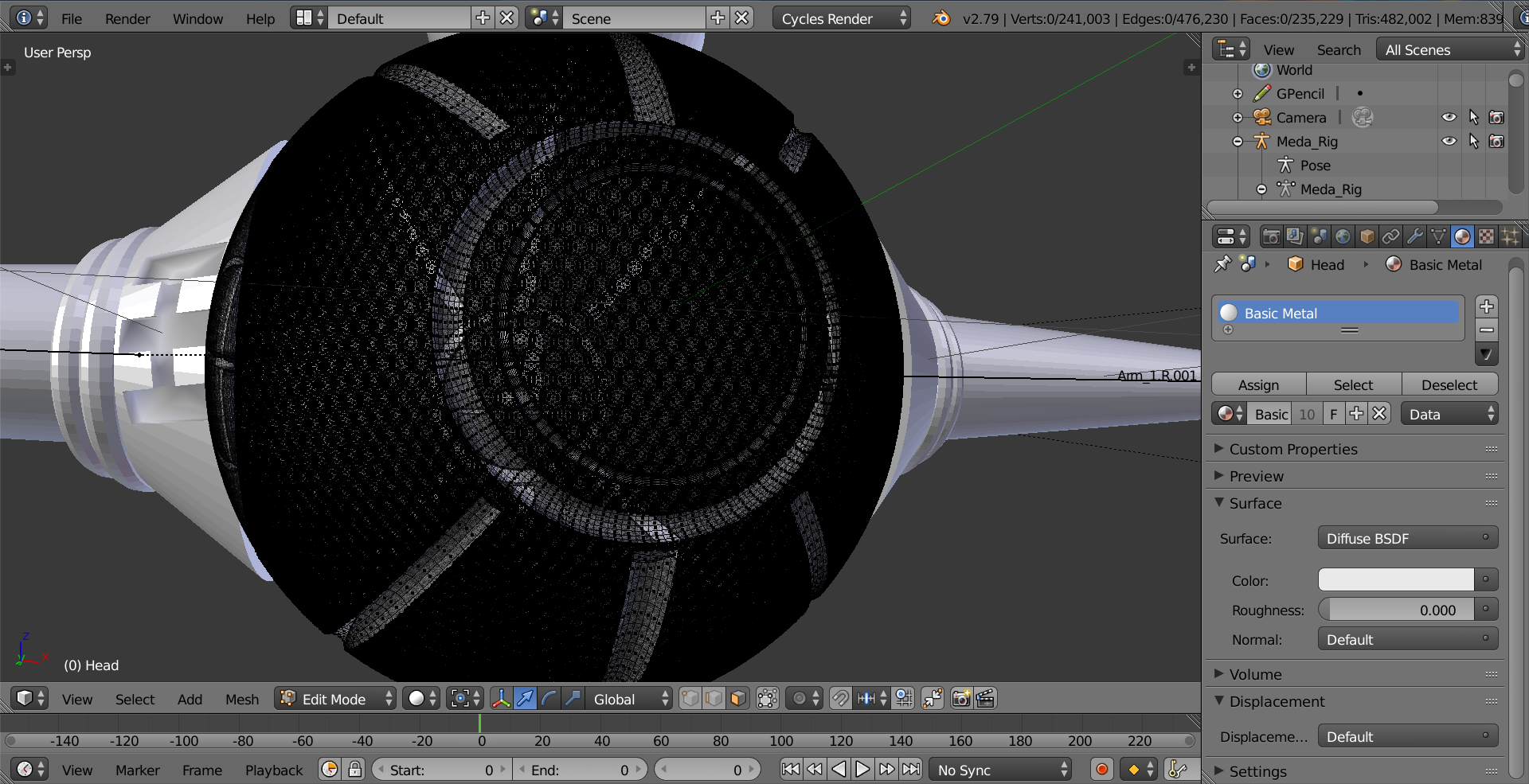Open the Mesh menu in 3D view header
Image resolution: width=1529 pixels, height=784 pixels.
242,699
